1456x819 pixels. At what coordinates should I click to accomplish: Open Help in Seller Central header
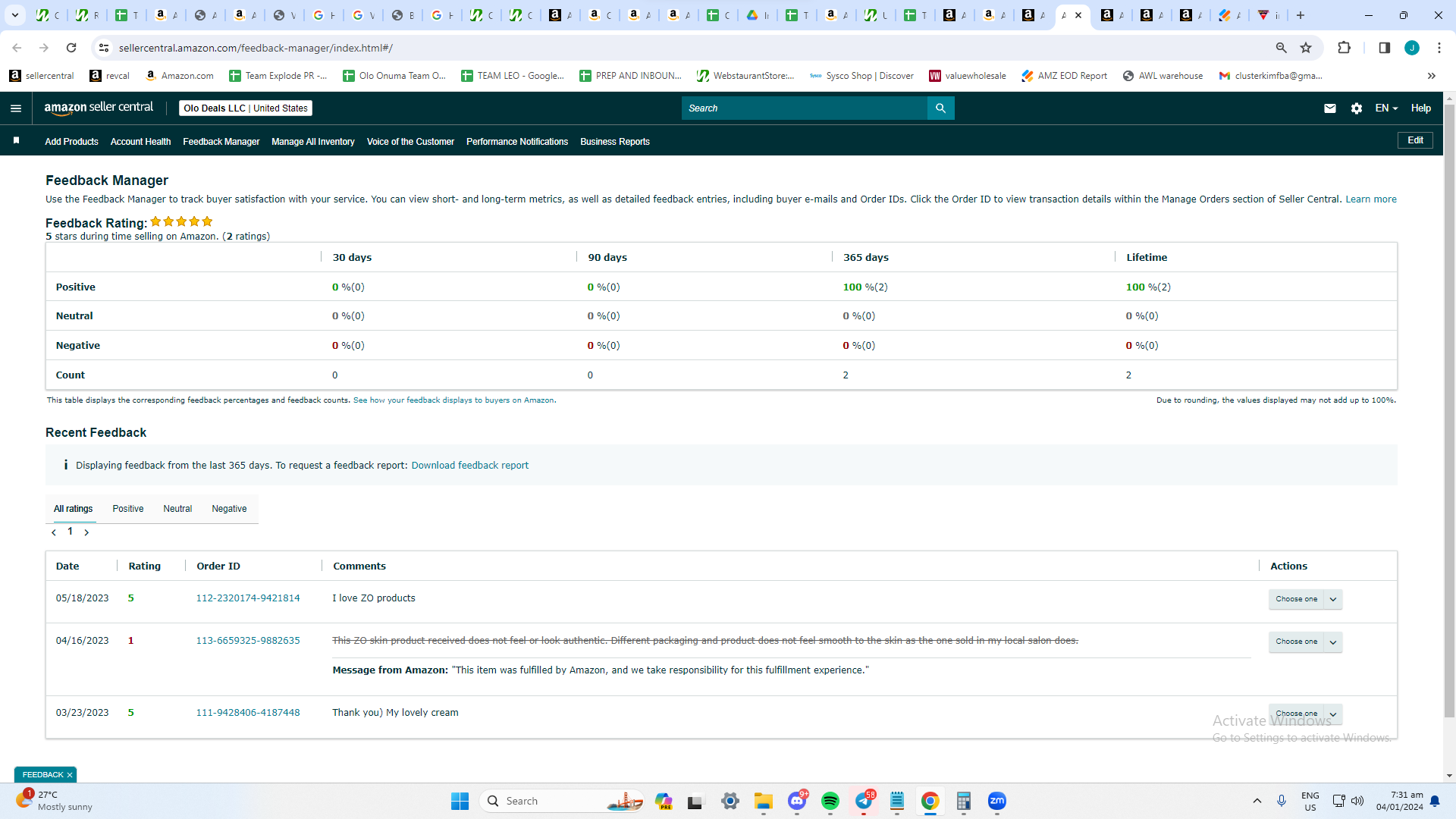(x=1421, y=108)
